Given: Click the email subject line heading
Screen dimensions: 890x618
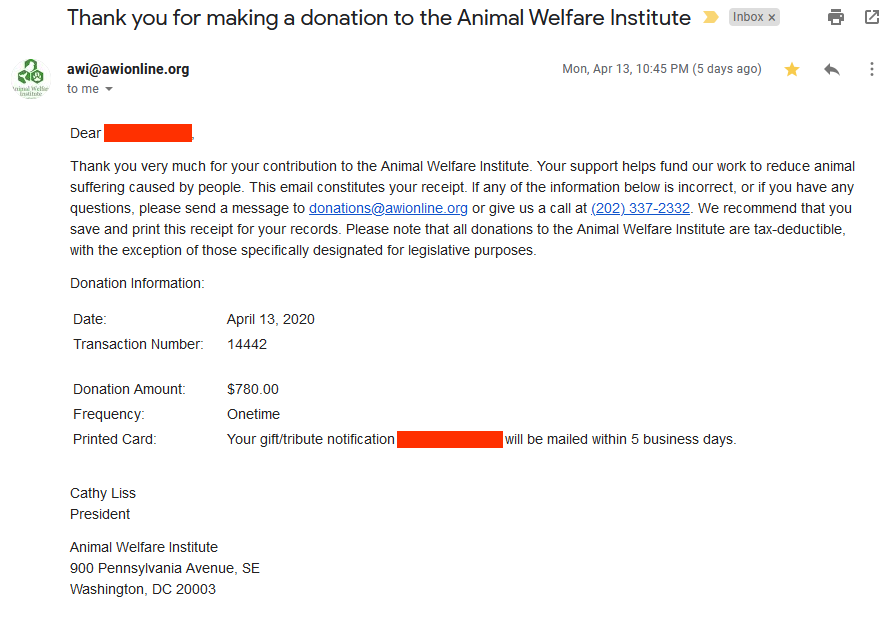Looking at the screenshot, I should 379,18.
